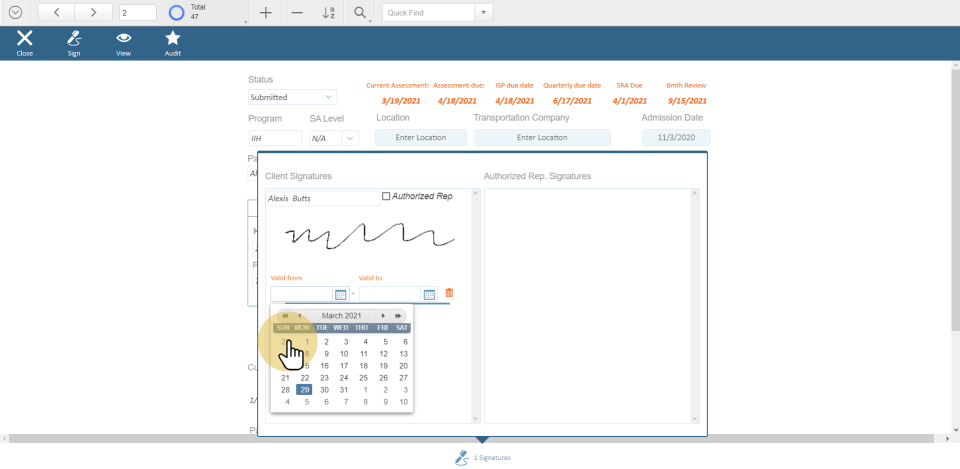Click the View eye icon
The image size is (960, 469).
123,39
